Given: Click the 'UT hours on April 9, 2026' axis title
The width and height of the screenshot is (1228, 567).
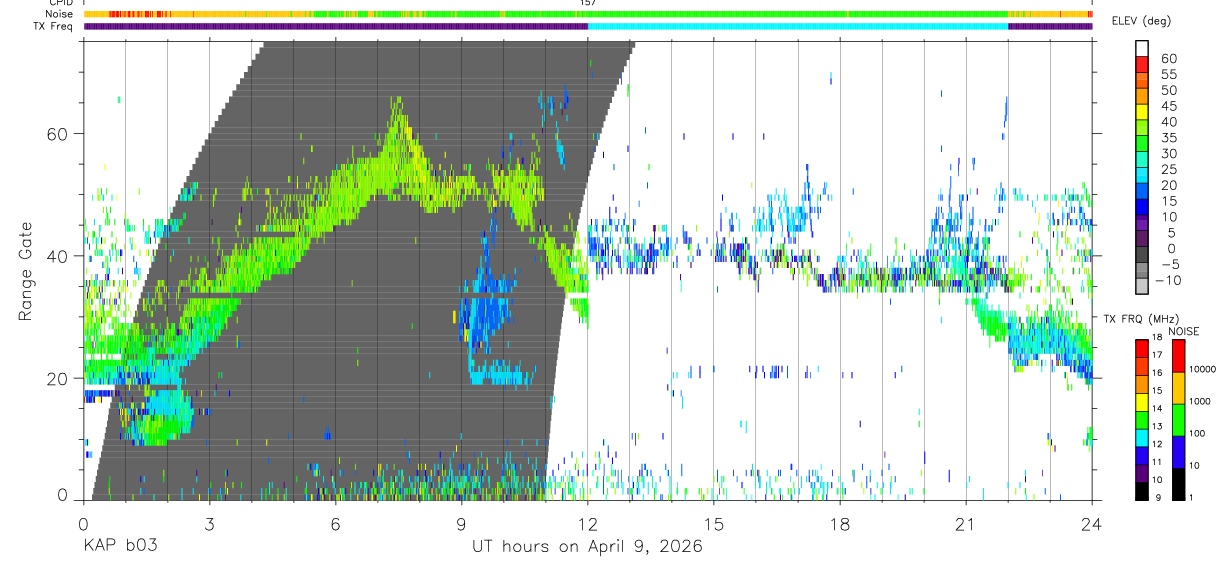Looking at the screenshot, I should (587, 547).
